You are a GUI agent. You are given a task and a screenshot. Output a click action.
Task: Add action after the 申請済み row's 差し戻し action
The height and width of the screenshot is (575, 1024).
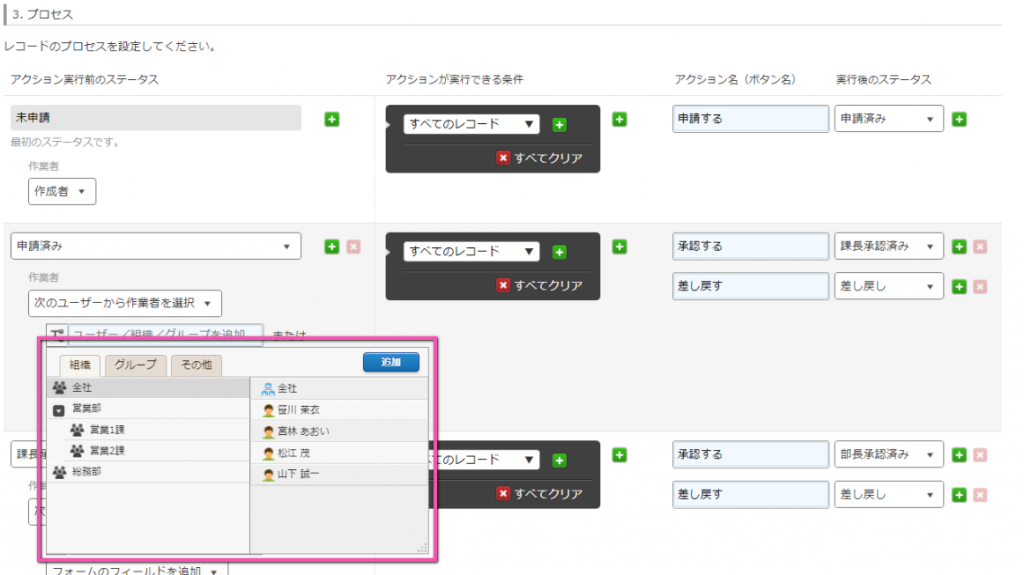click(959, 287)
